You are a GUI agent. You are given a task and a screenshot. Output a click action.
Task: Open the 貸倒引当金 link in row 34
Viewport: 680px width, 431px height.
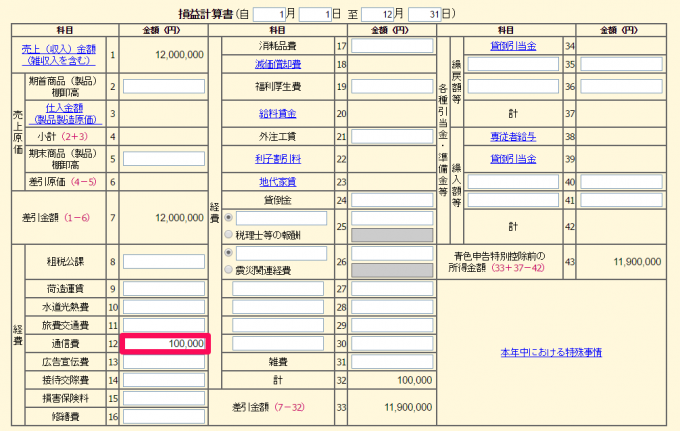(513, 46)
